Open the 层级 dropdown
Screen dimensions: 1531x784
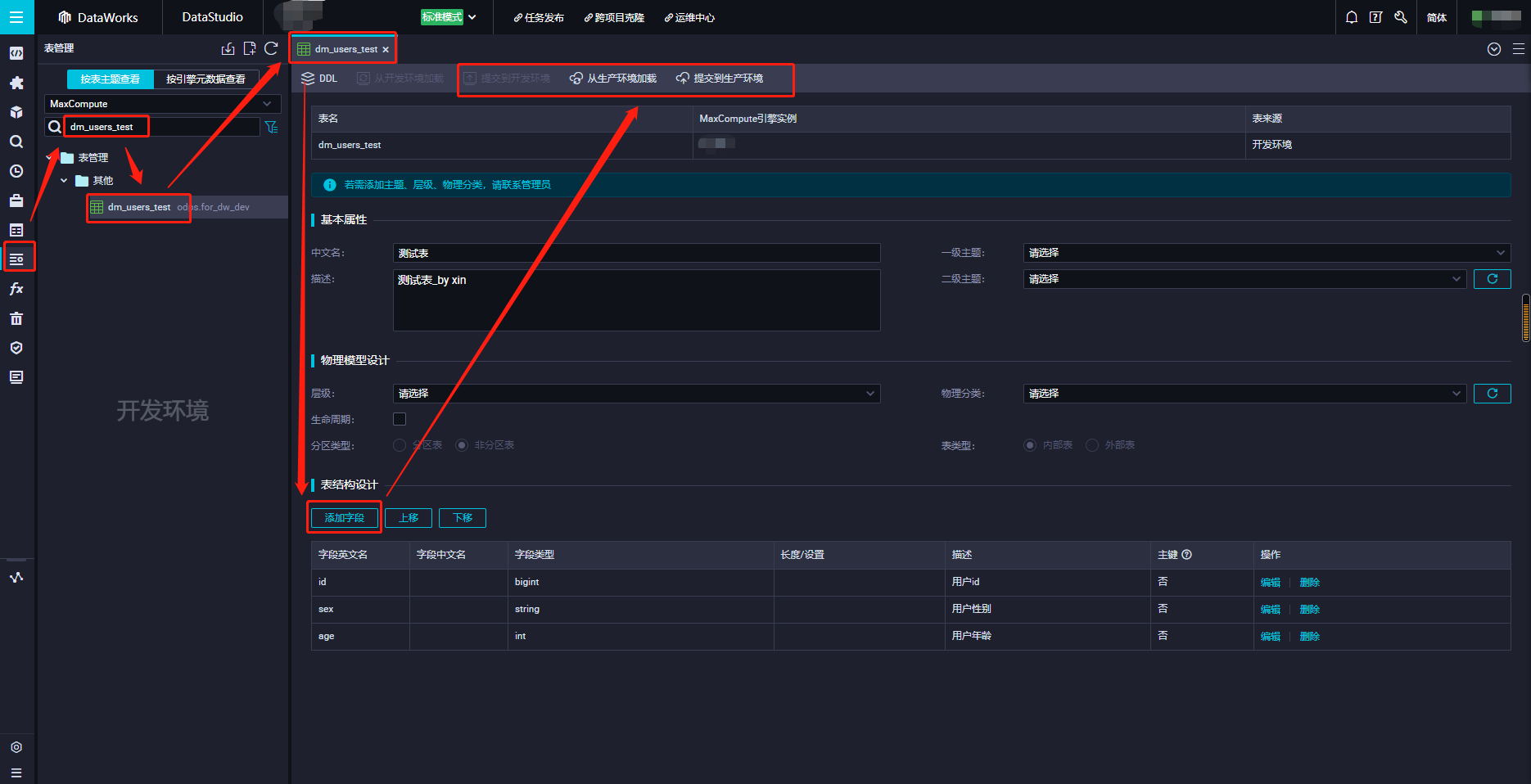tap(636, 394)
